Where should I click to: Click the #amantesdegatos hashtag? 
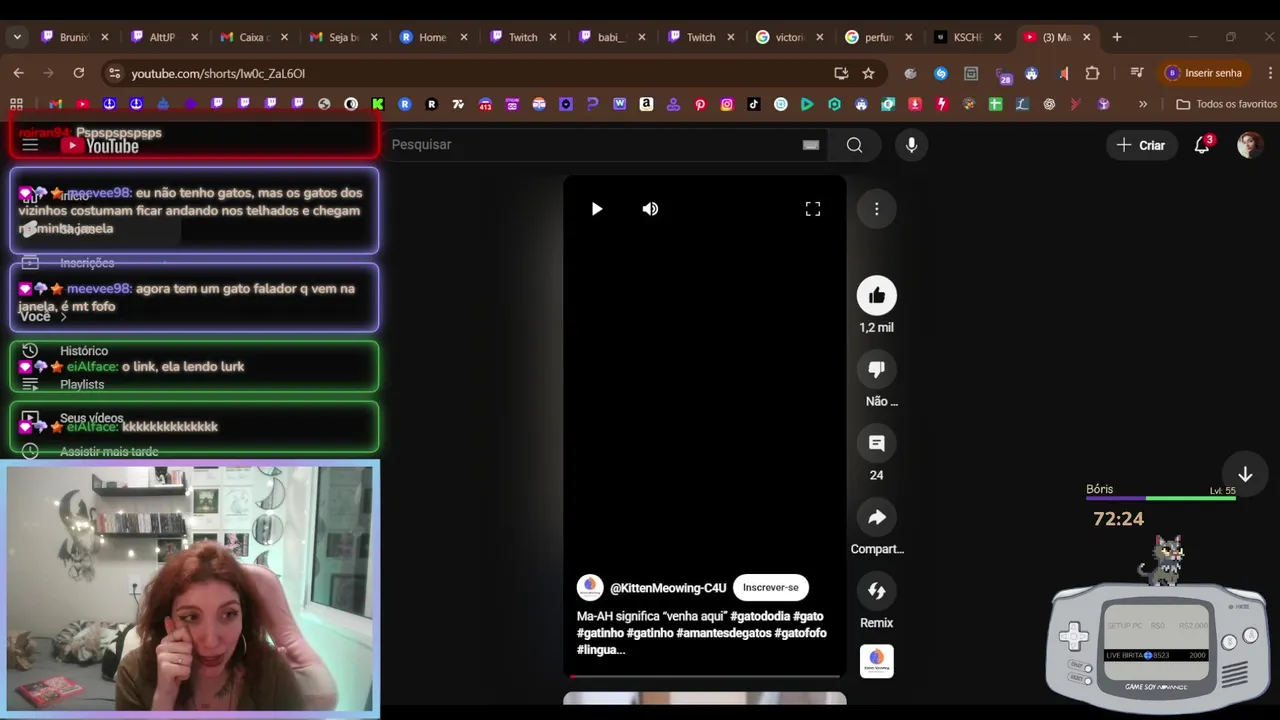pos(723,633)
